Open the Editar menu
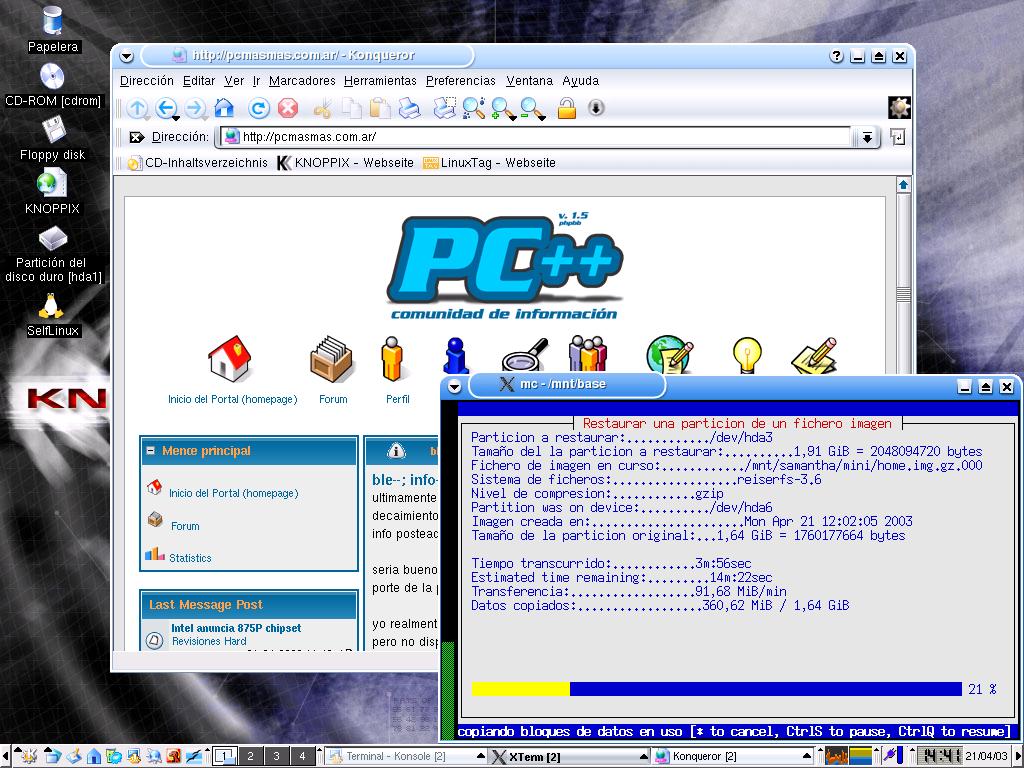The image size is (1024, 768). pyautogui.click(x=199, y=81)
